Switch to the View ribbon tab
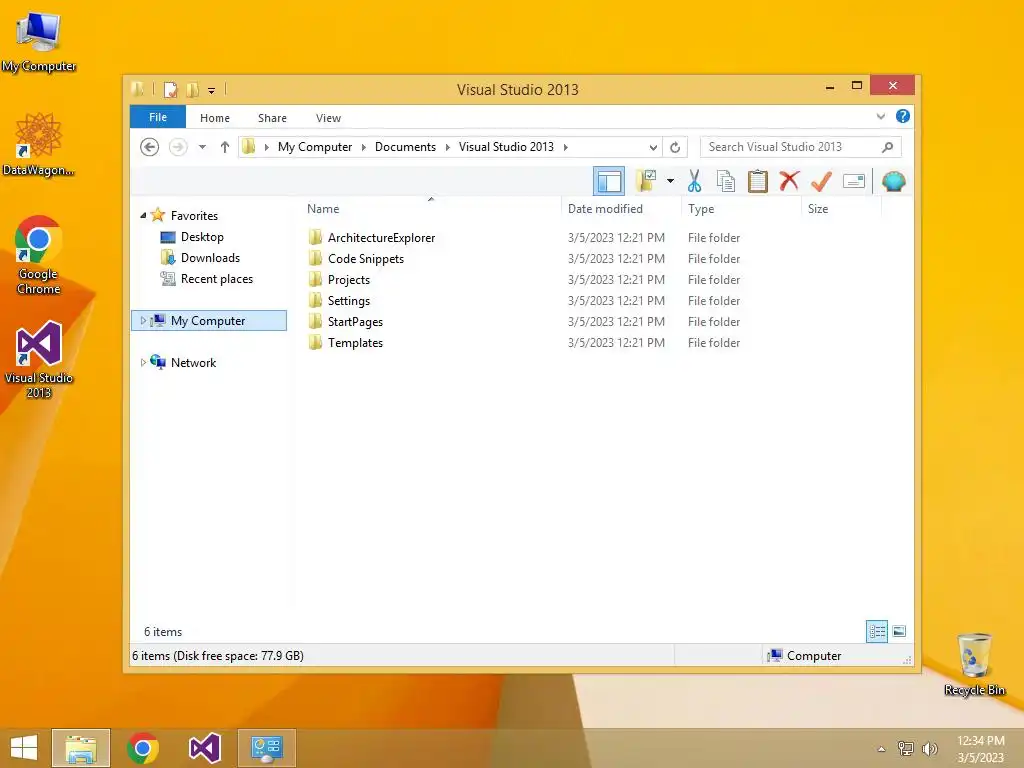Screen dimensions: 1024x768 [328, 118]
